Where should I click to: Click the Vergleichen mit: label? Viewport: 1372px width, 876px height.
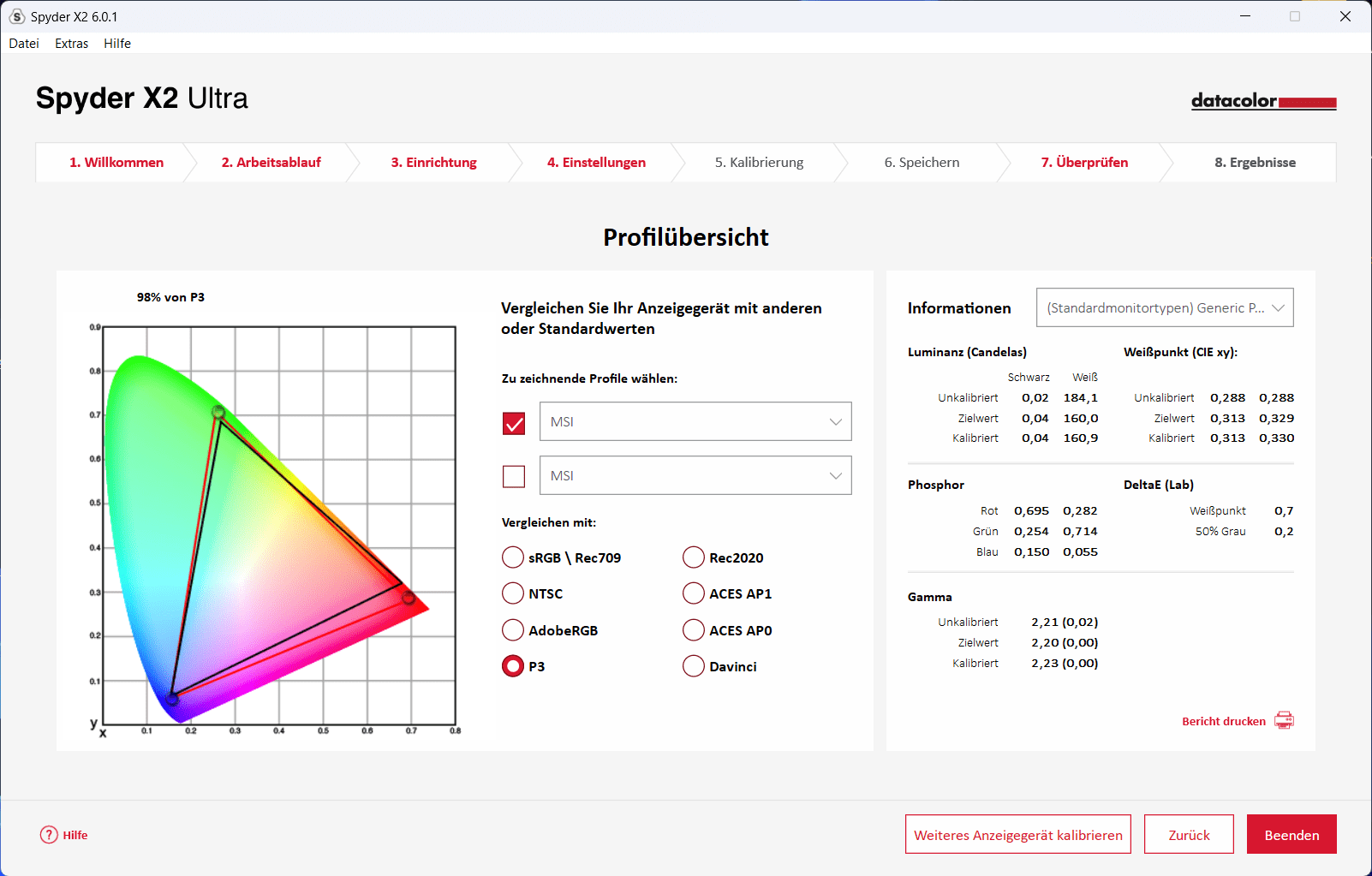(x=549, y=522)
